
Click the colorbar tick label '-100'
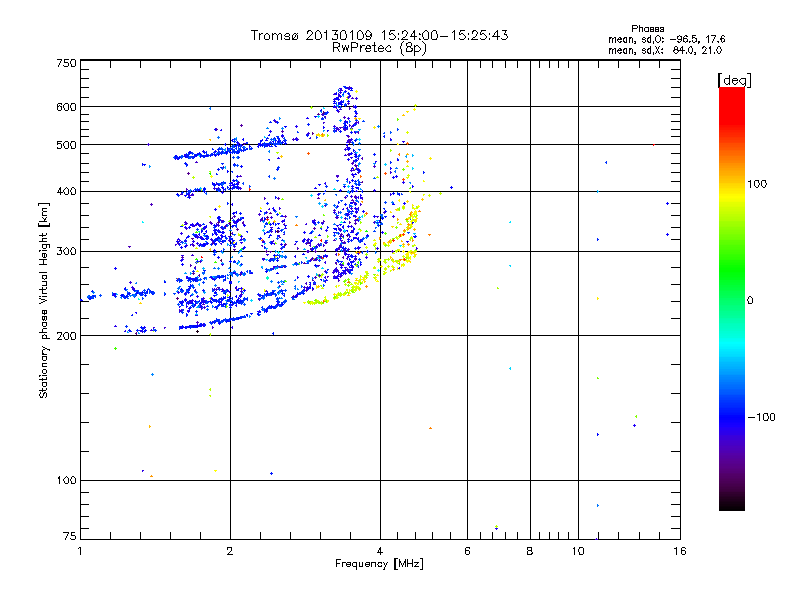pyautogui.click(x=761, y=417)
